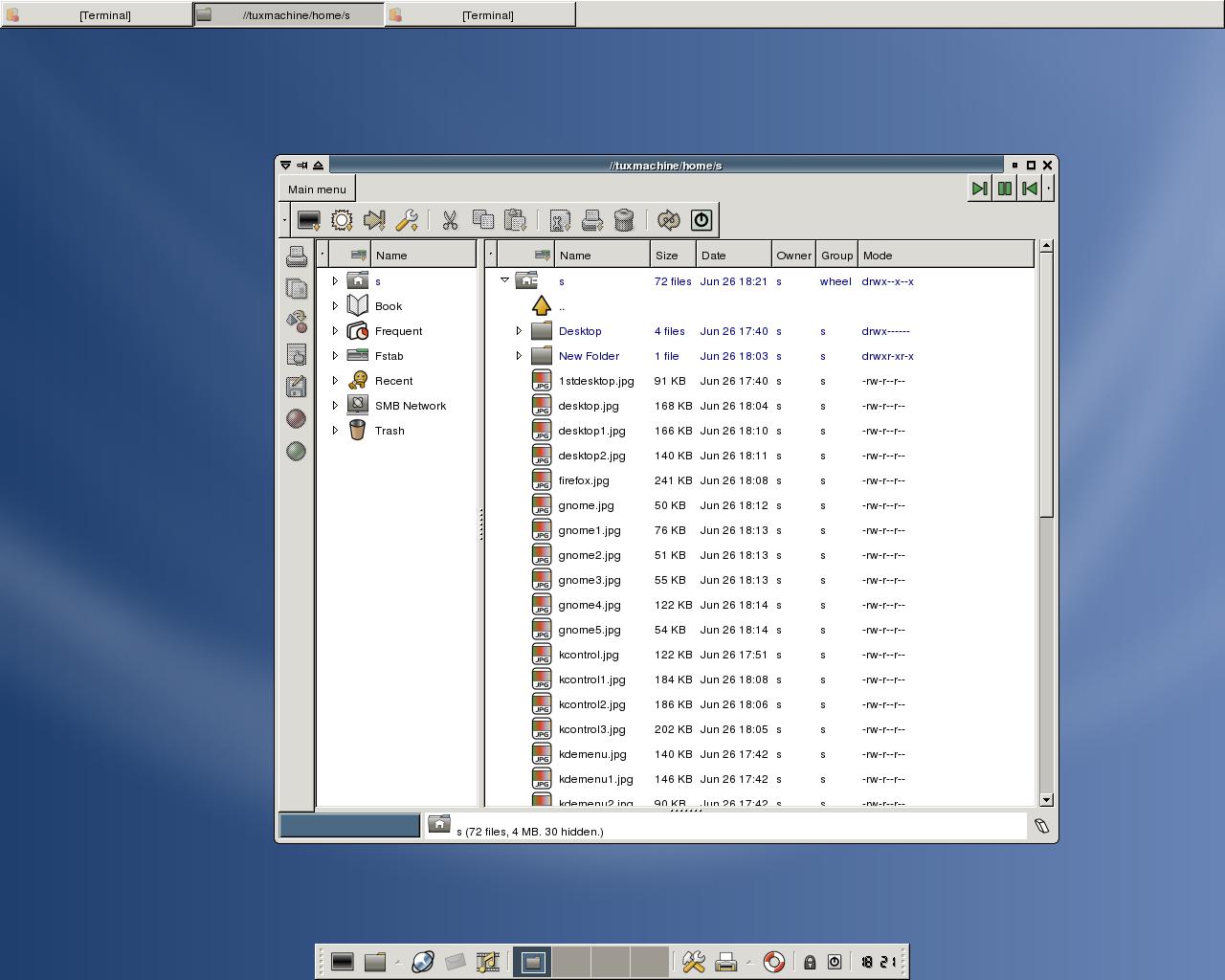Click the gear icon in file manager toolbar
This screenshot has width=1225, height=980.
(x=342, y=220)
